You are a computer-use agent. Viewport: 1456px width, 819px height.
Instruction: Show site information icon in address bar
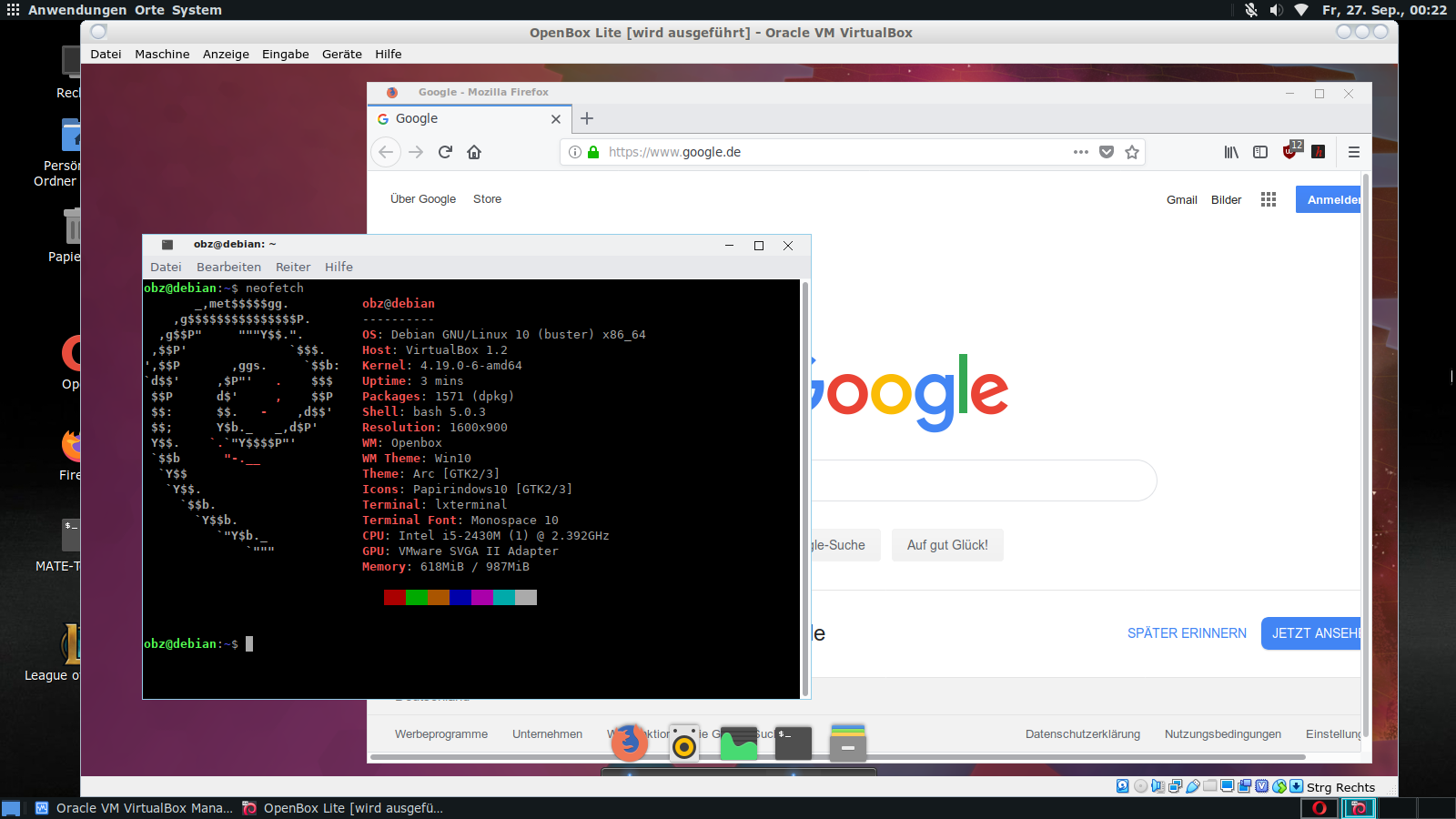(x=575, y=152)
